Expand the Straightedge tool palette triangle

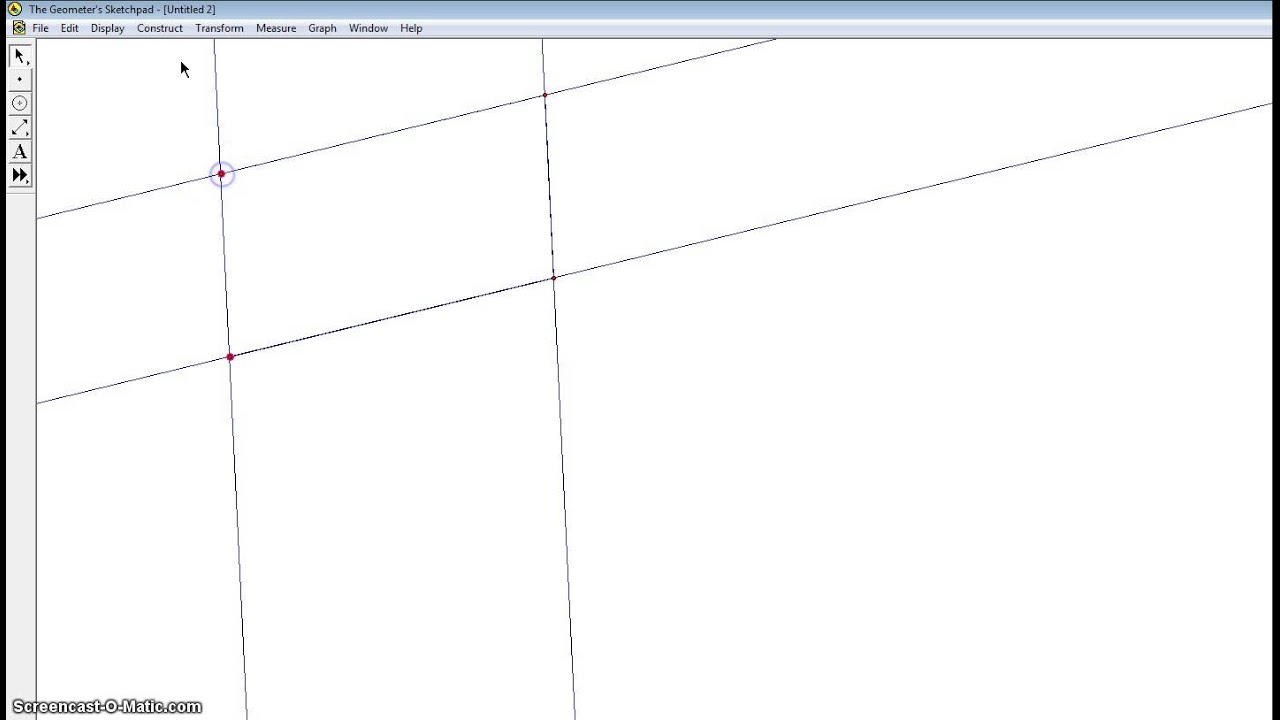(27, 133)
